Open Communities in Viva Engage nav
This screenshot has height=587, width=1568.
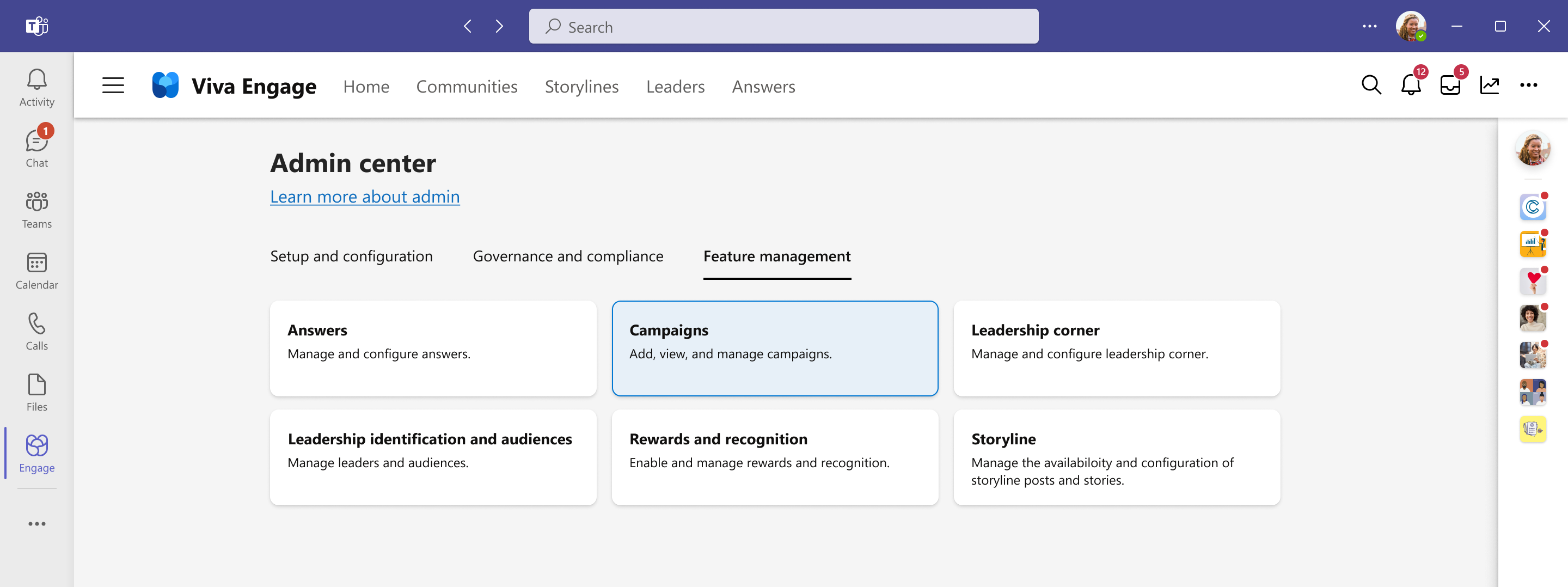click(467, 87)
